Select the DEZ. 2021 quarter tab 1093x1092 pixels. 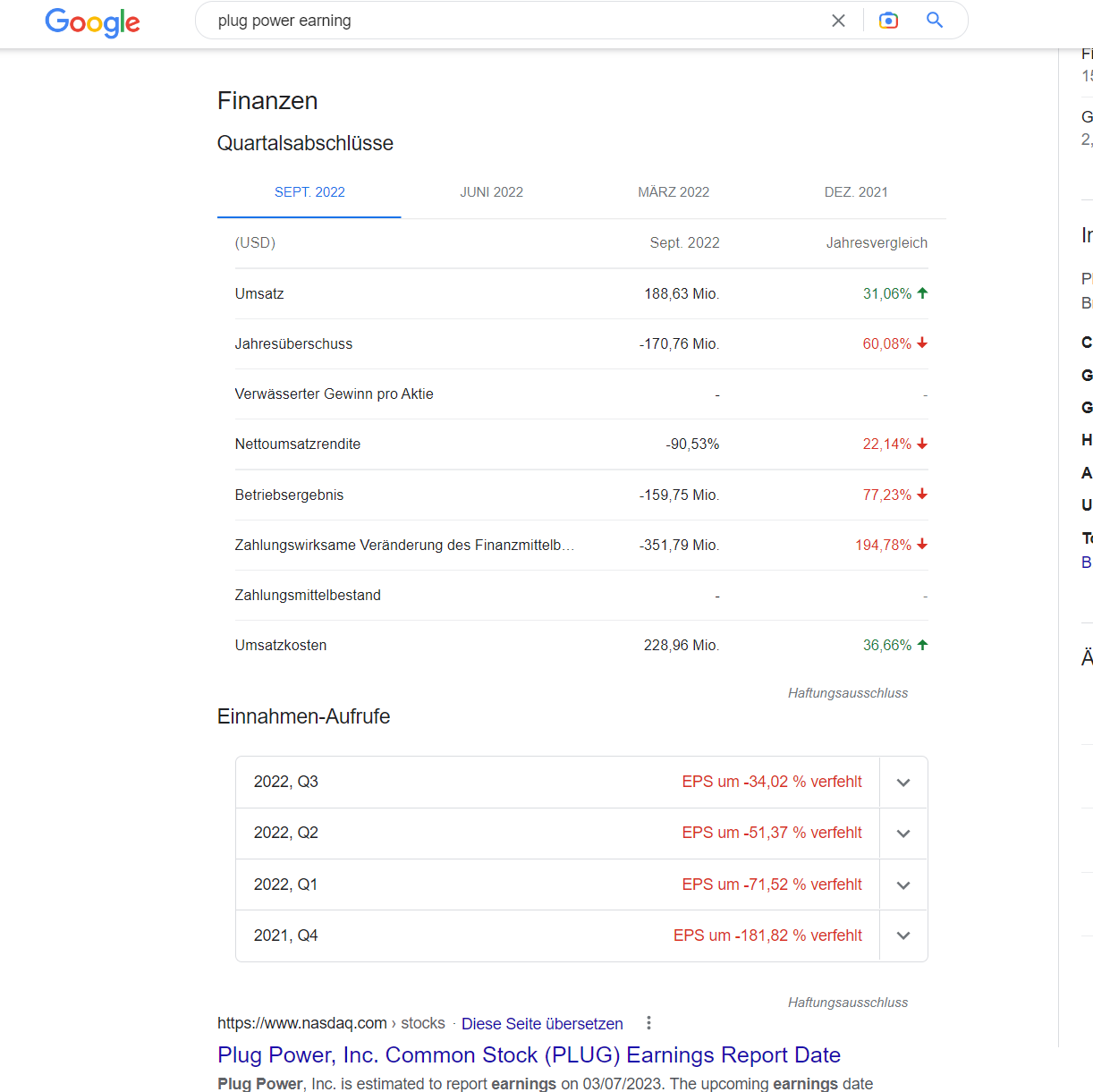click(x=856, y=192)
